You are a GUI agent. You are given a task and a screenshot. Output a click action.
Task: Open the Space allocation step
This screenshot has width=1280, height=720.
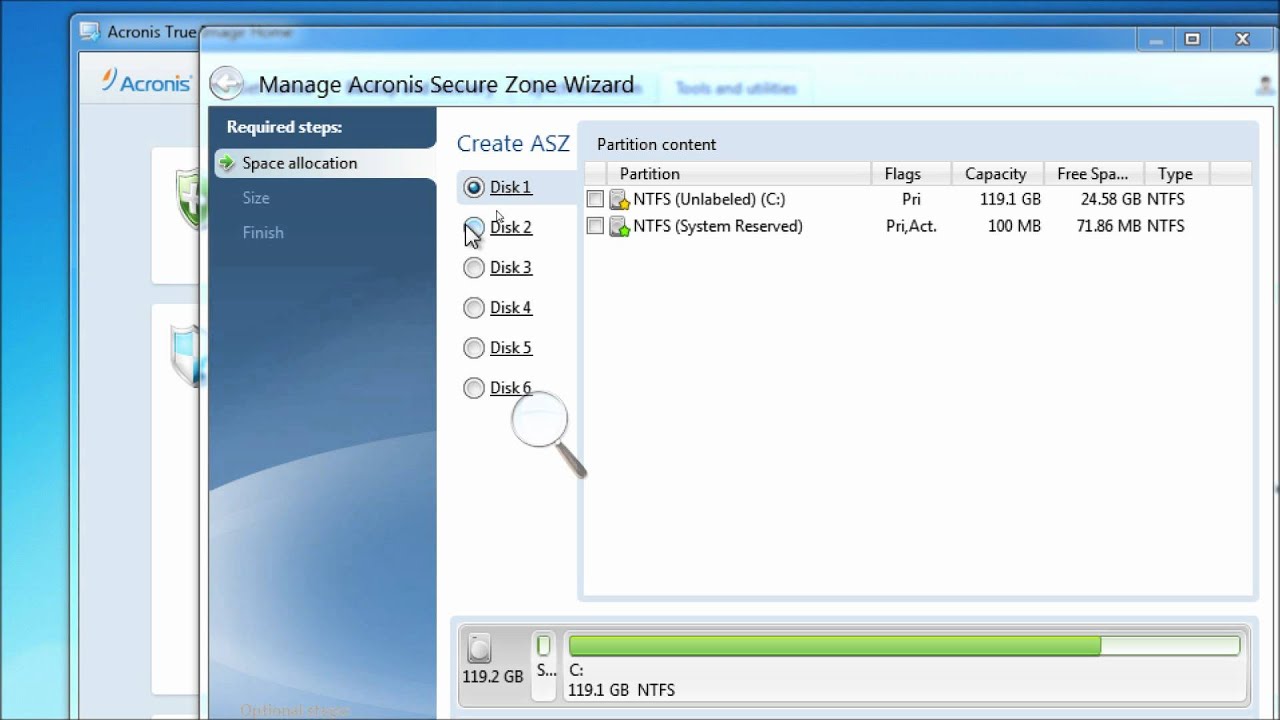325,163
